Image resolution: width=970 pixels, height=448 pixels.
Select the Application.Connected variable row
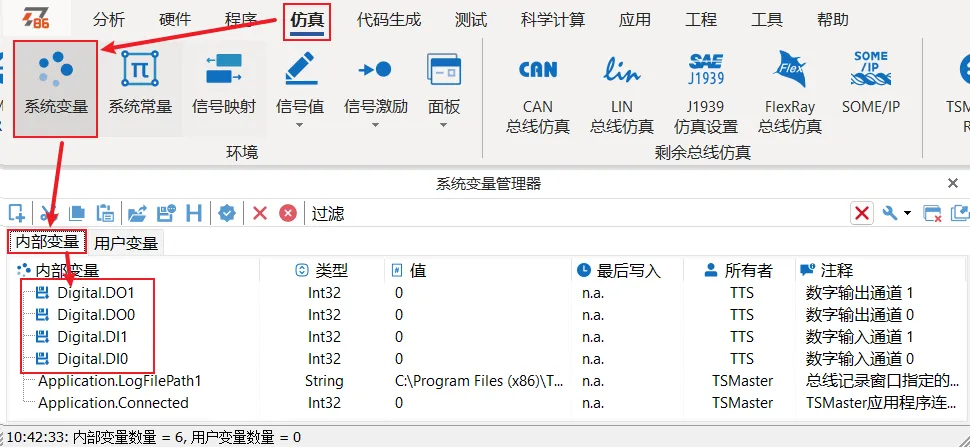(485, 403)
